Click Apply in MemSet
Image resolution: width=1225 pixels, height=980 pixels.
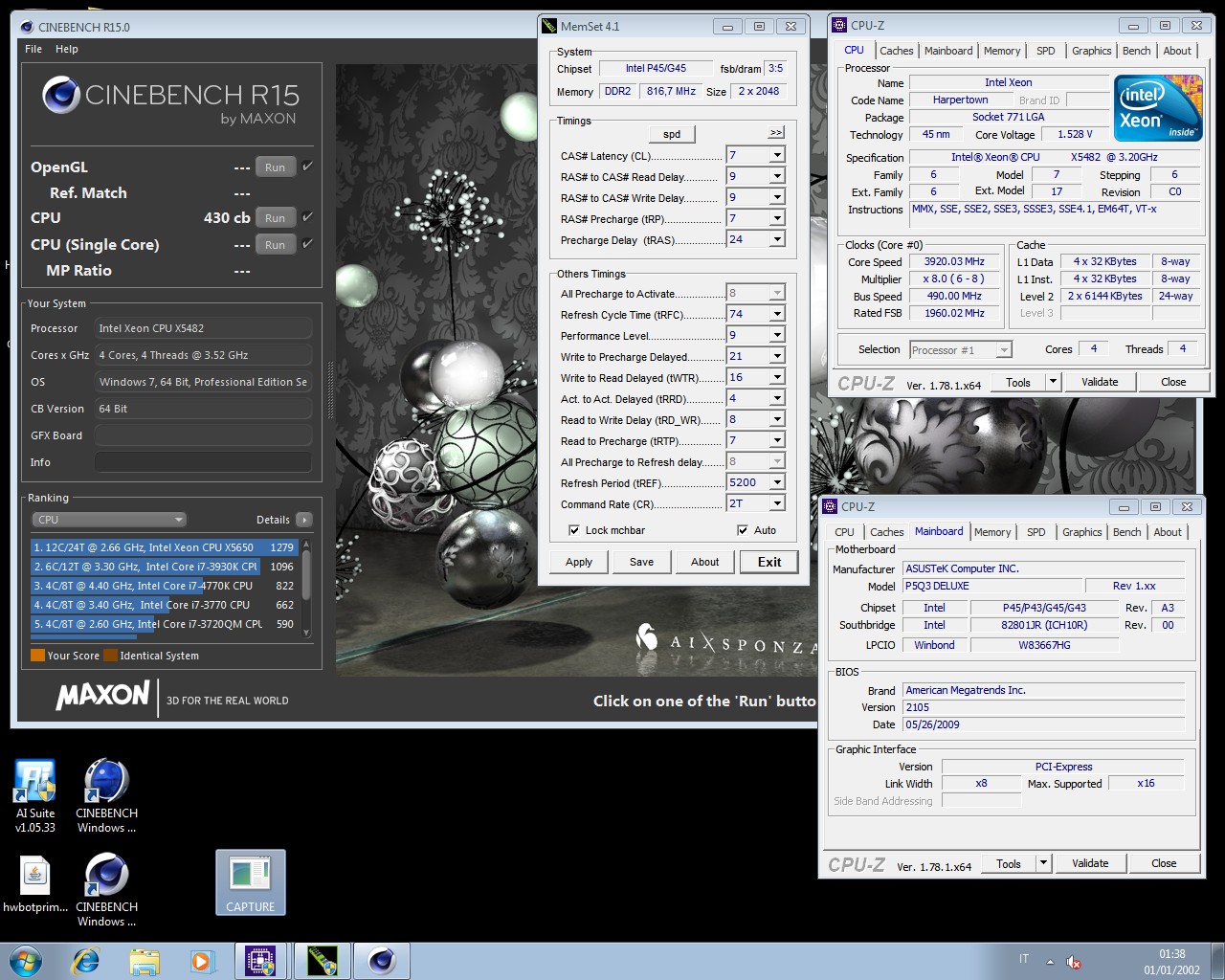point(579,562)
